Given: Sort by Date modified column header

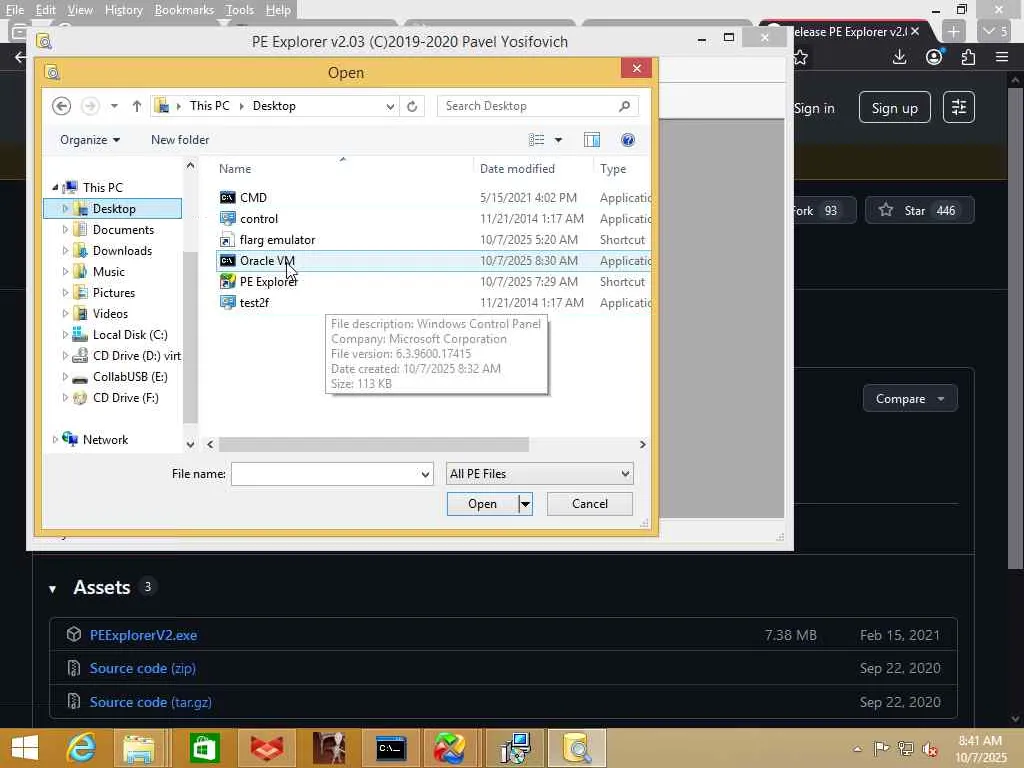Looking at the screenshot, I should click(517, 168).
